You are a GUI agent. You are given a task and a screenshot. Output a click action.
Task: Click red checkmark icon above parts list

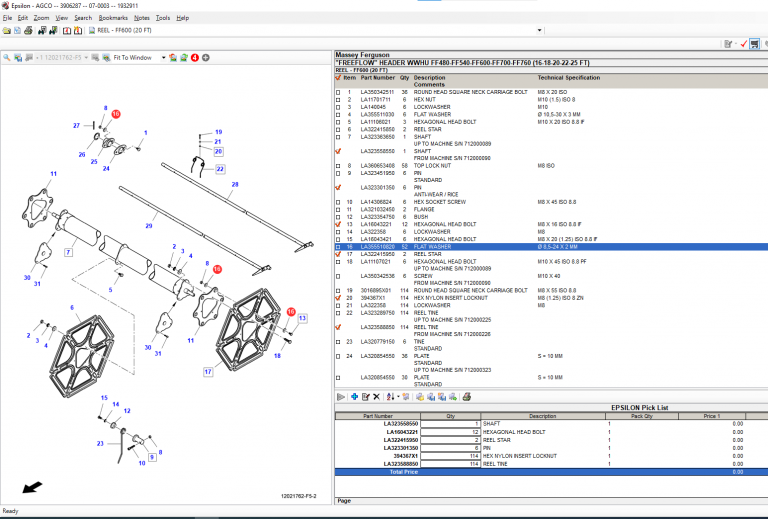pyautogui.click(x=742, y=44)
